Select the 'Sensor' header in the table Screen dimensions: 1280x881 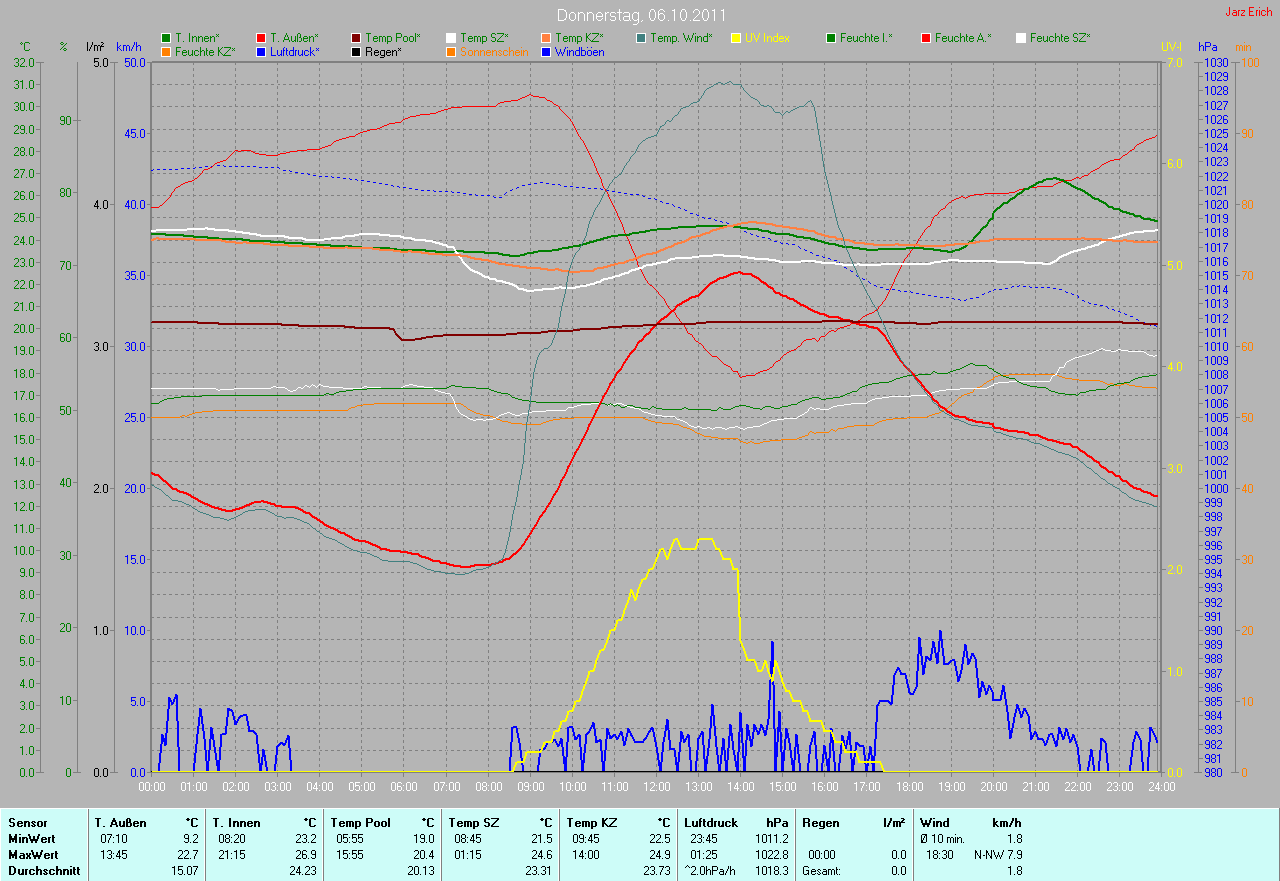point(27,823)
